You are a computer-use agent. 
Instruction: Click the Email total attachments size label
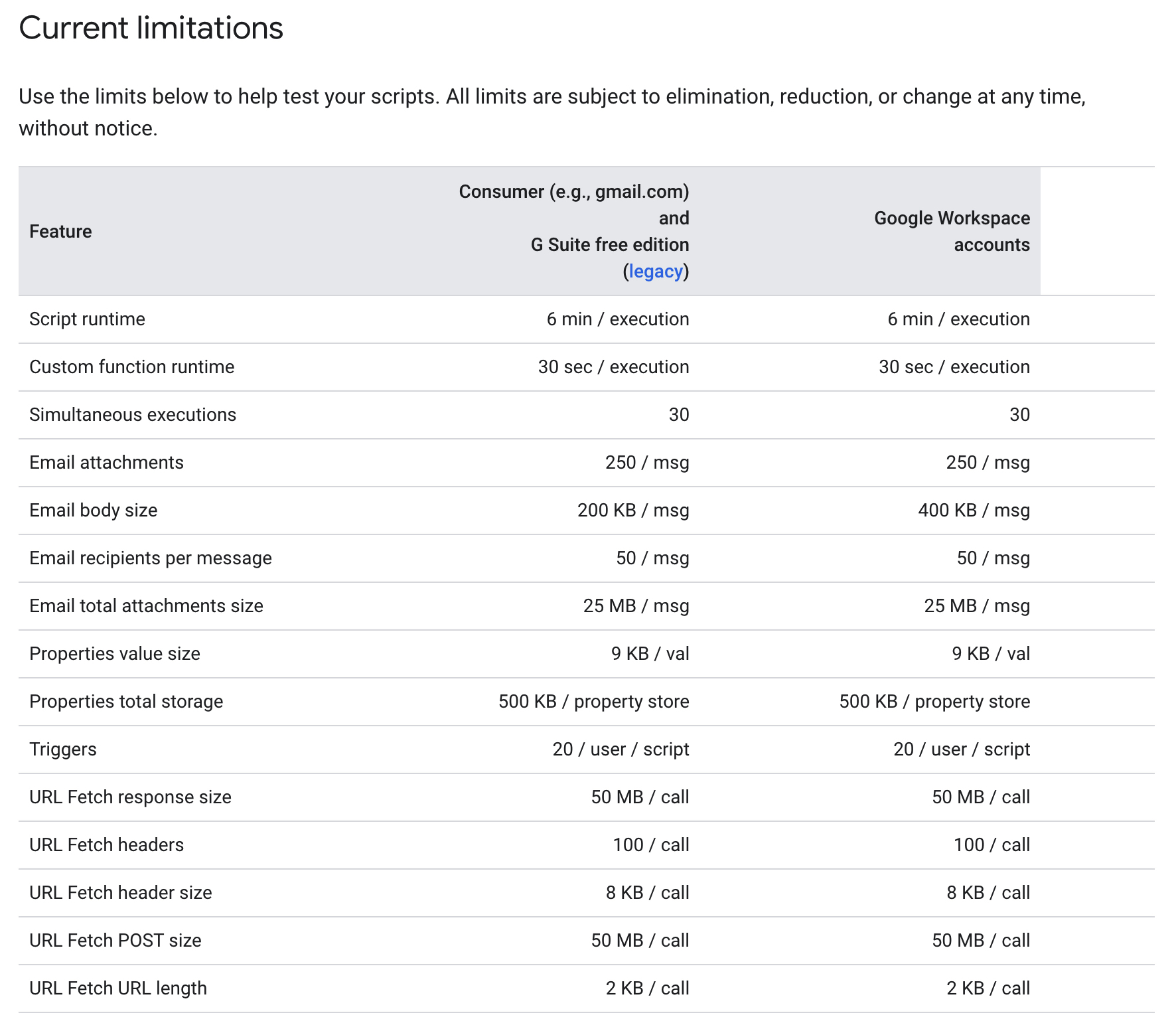pyautogui.click(x=146, y=606)
